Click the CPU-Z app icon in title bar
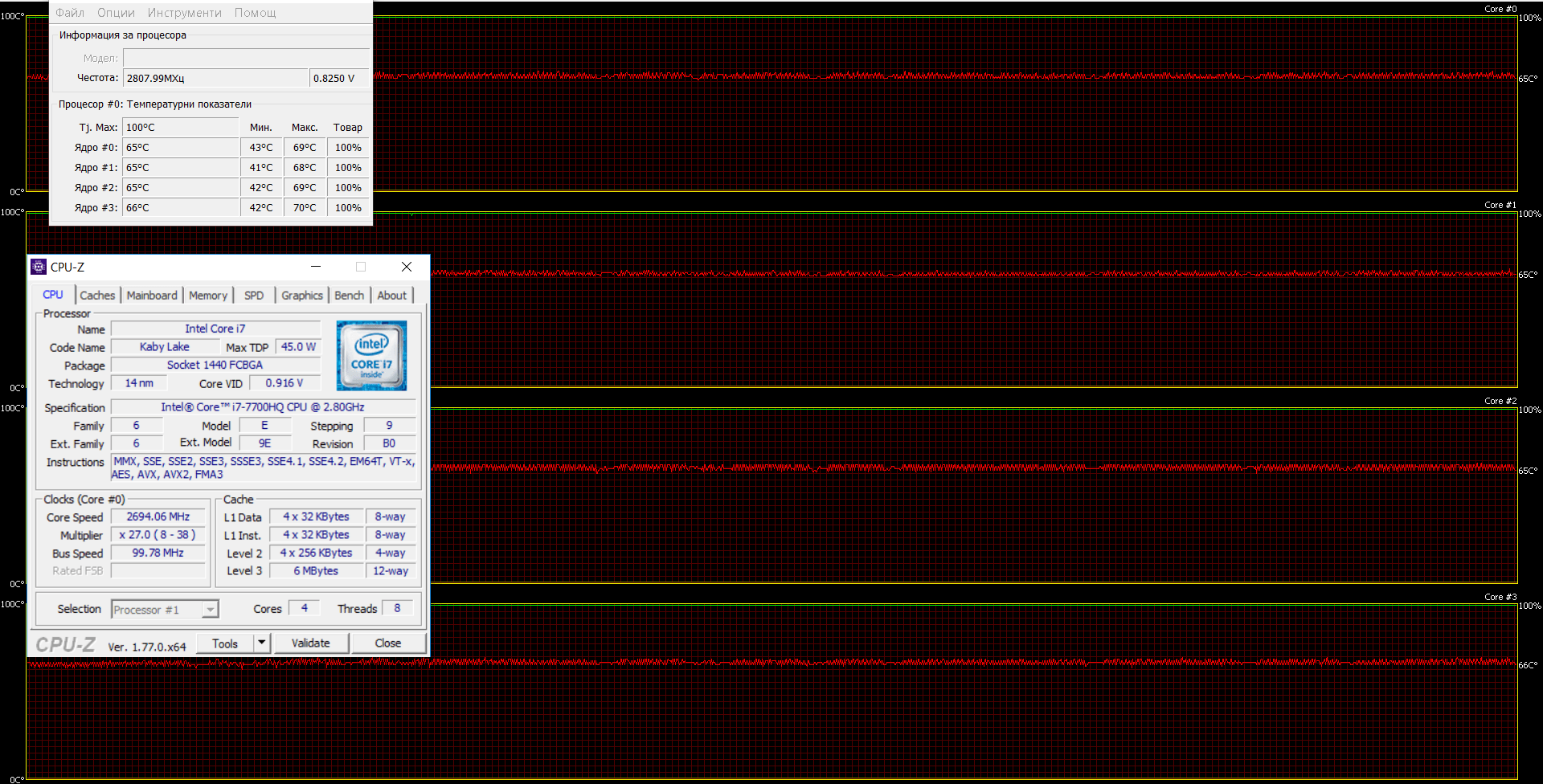Image resolution: width=1543 pixels, height=784 pixels. tap(38, 267)
